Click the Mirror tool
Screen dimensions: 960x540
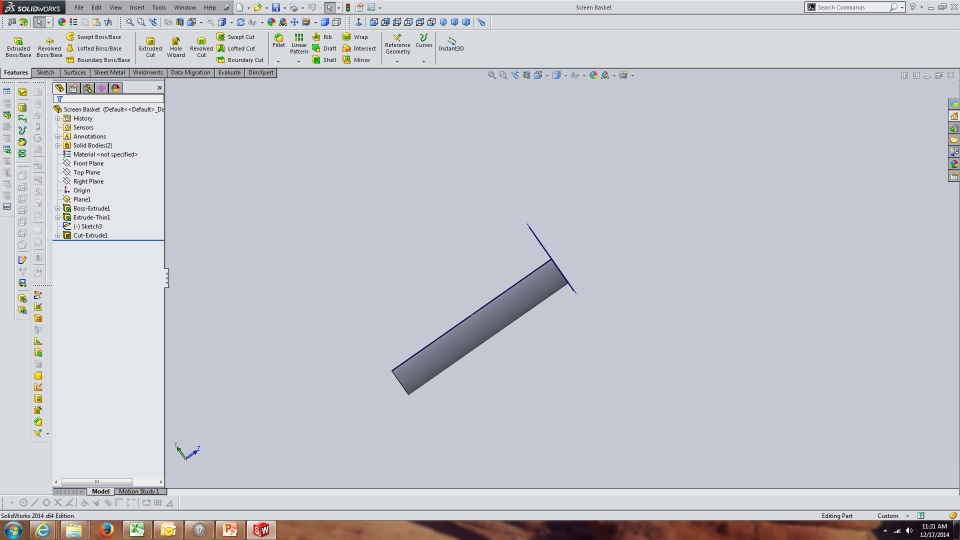tap(356, 60)
